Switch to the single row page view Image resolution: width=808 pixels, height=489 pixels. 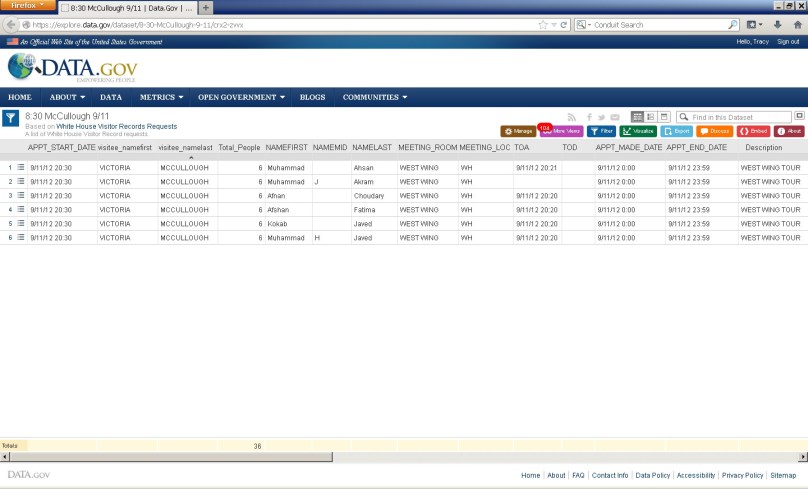(x=664, y=117)
